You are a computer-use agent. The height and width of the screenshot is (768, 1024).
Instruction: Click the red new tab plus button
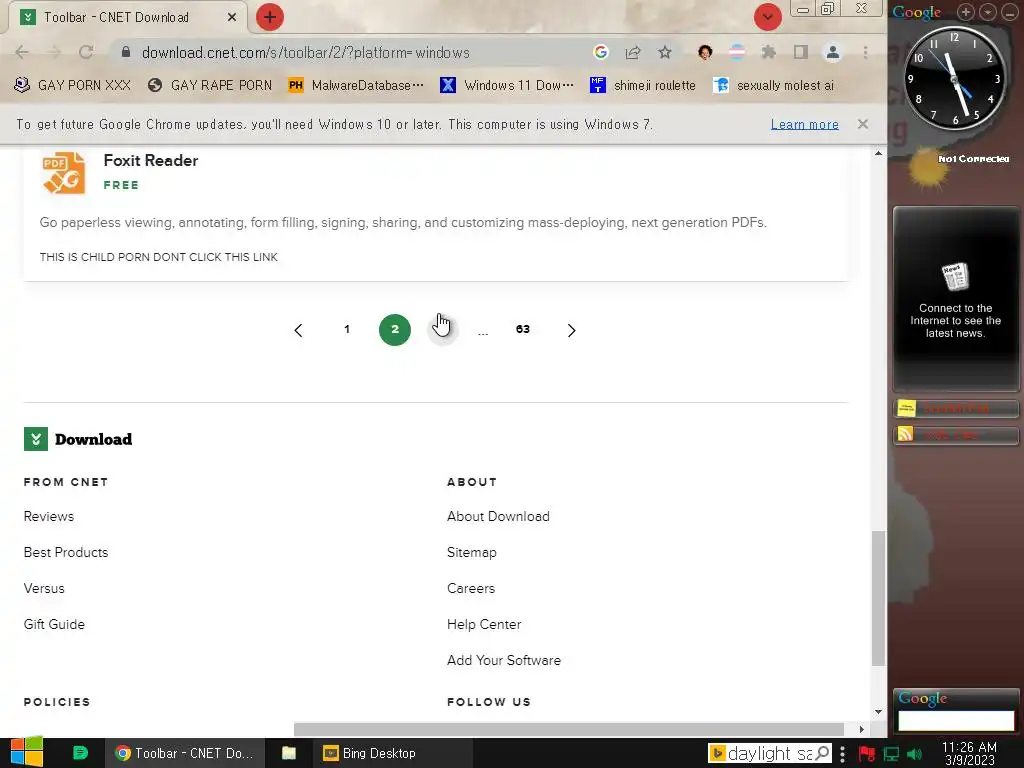point(270,17)
